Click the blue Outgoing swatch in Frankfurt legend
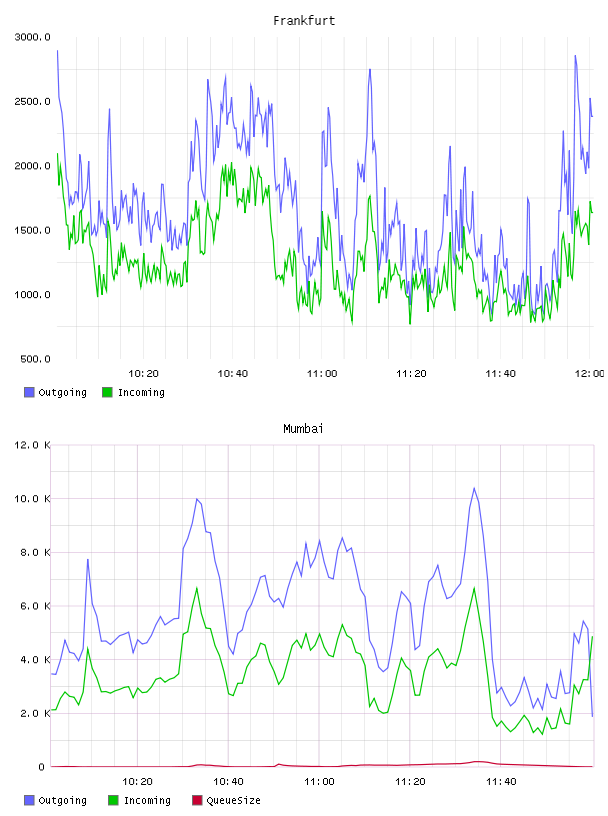 point(29,392)
